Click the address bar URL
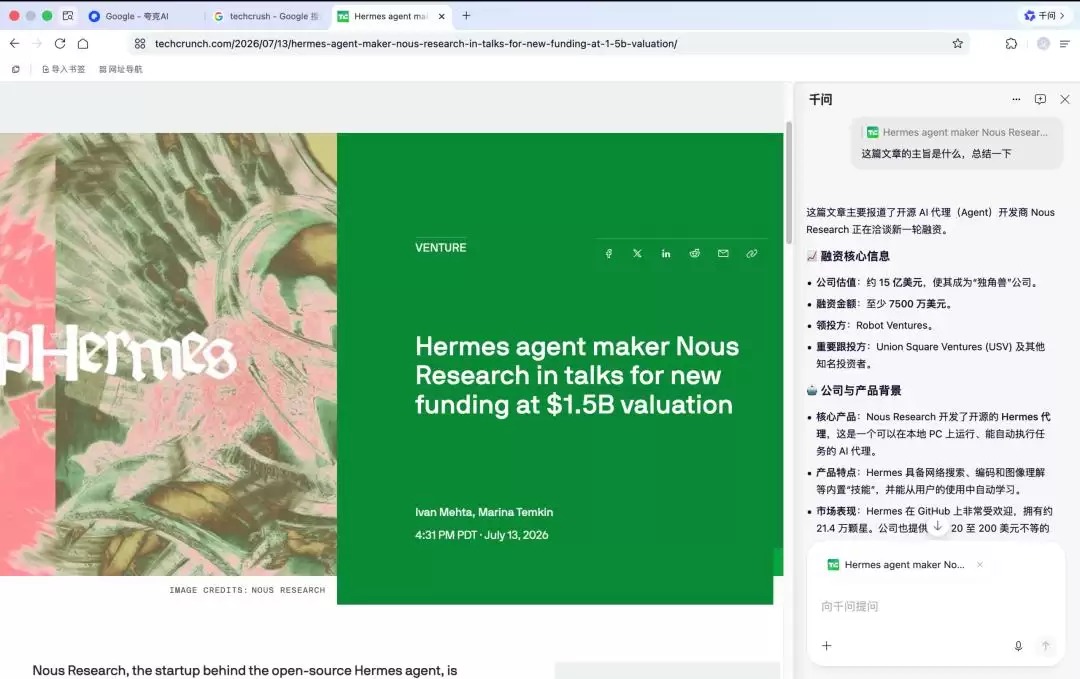The width and height of the screenshot is (1080, 679). click(x=416, y=43)
